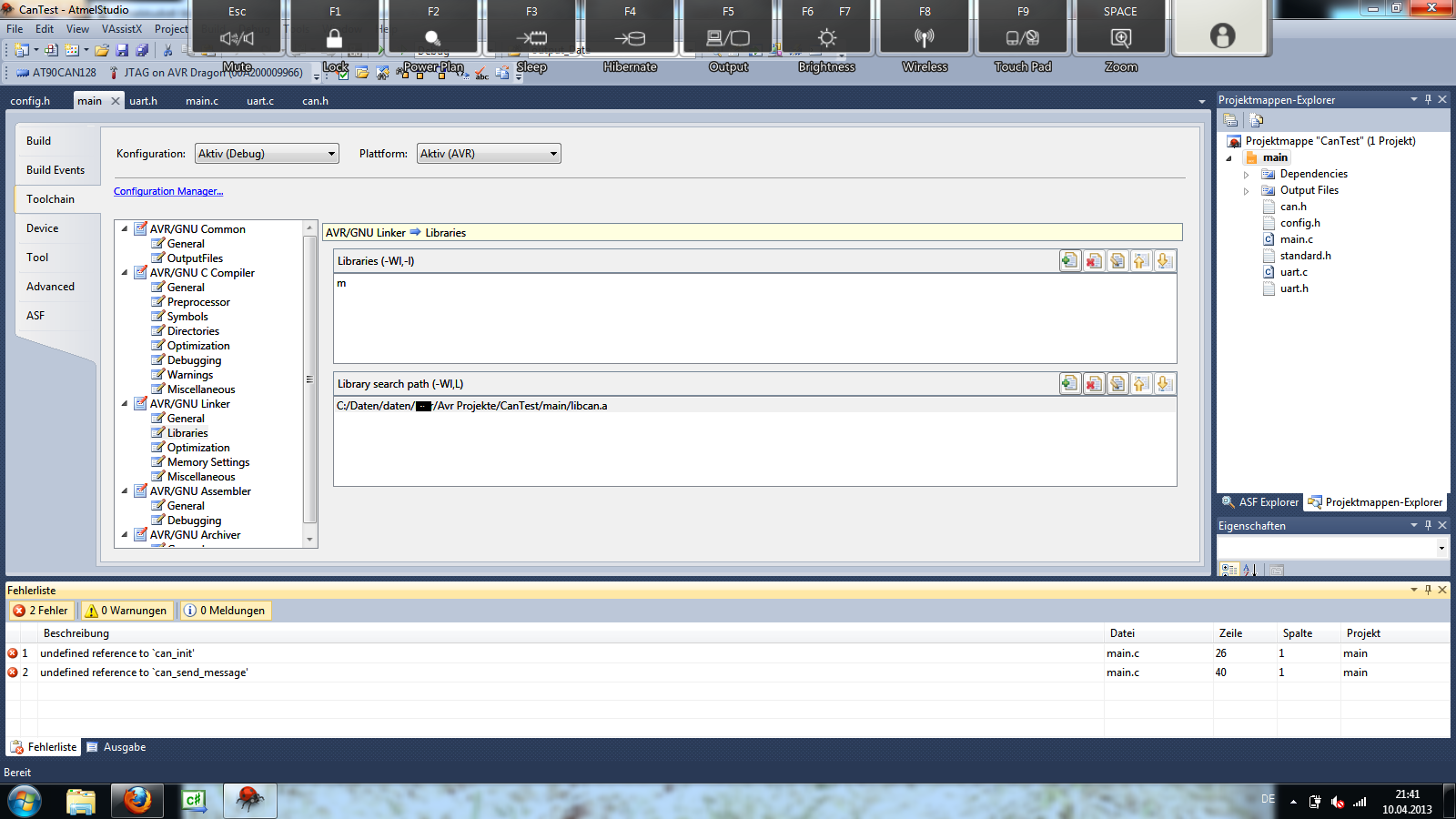Switch to the main.c tab
The width and height of the screenshot is (1456, 819).
(202, 101)
